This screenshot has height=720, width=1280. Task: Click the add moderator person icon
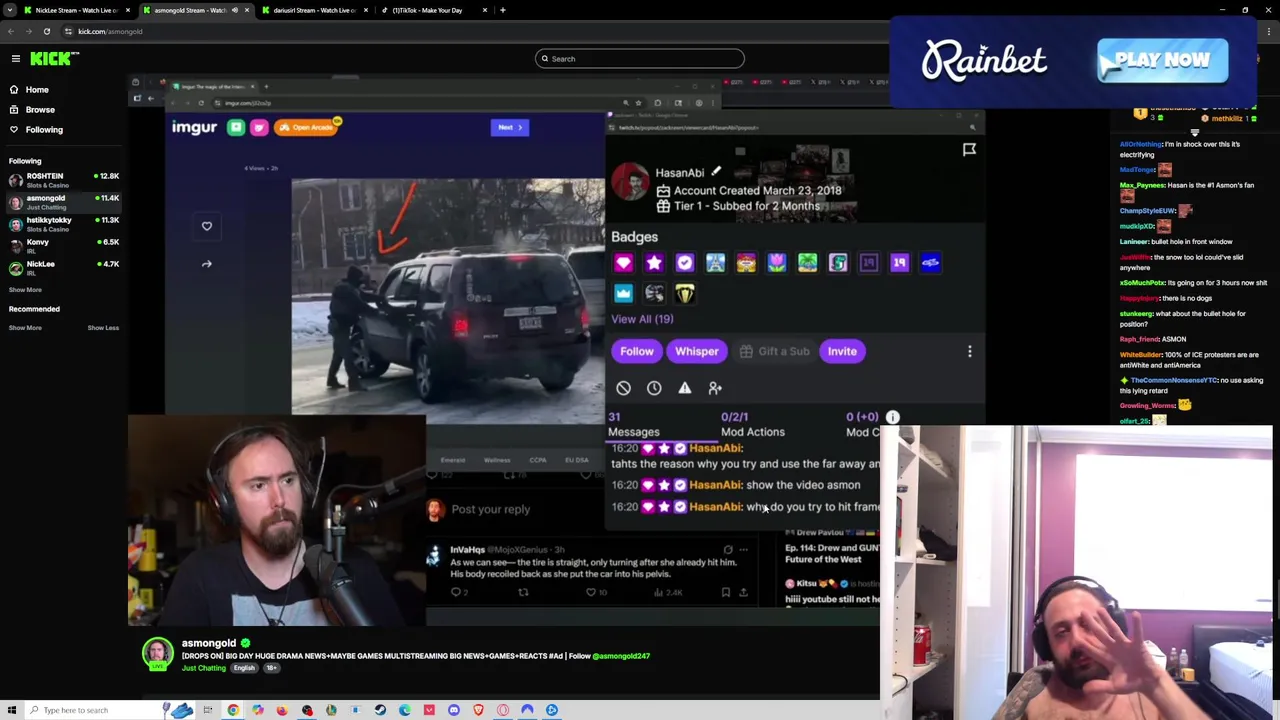click(715, 388)
